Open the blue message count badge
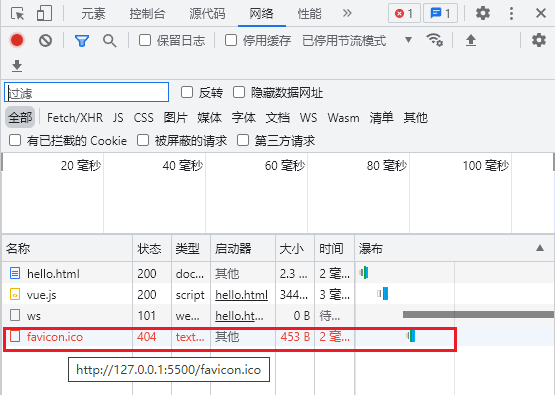This screenshot has height=395, width=555. point(440,13)
